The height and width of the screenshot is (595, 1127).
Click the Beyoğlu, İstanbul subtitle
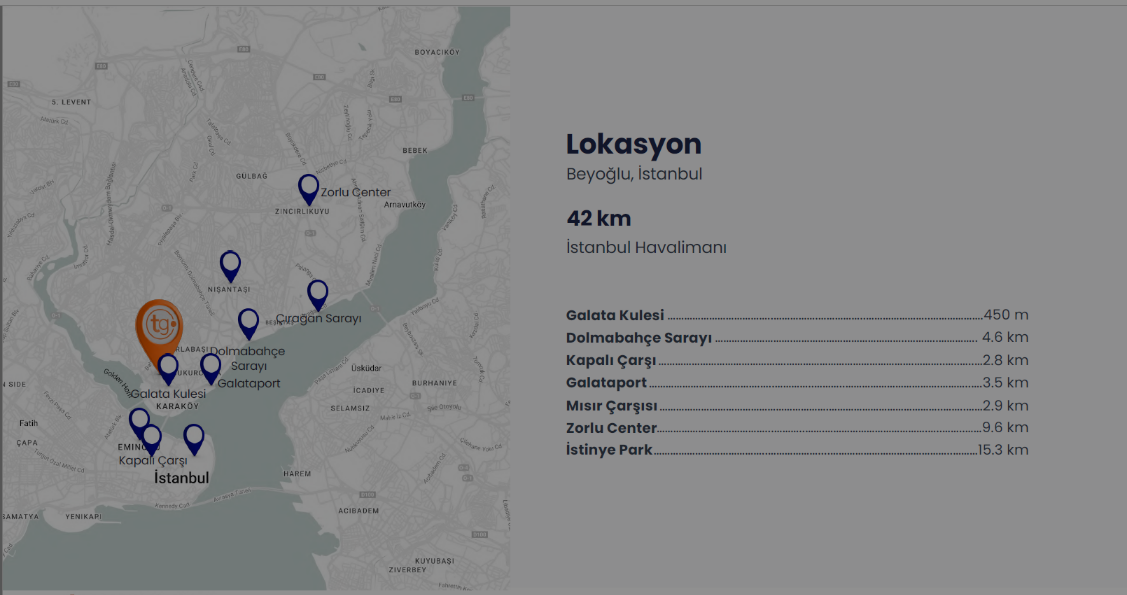tap(634, 174)
